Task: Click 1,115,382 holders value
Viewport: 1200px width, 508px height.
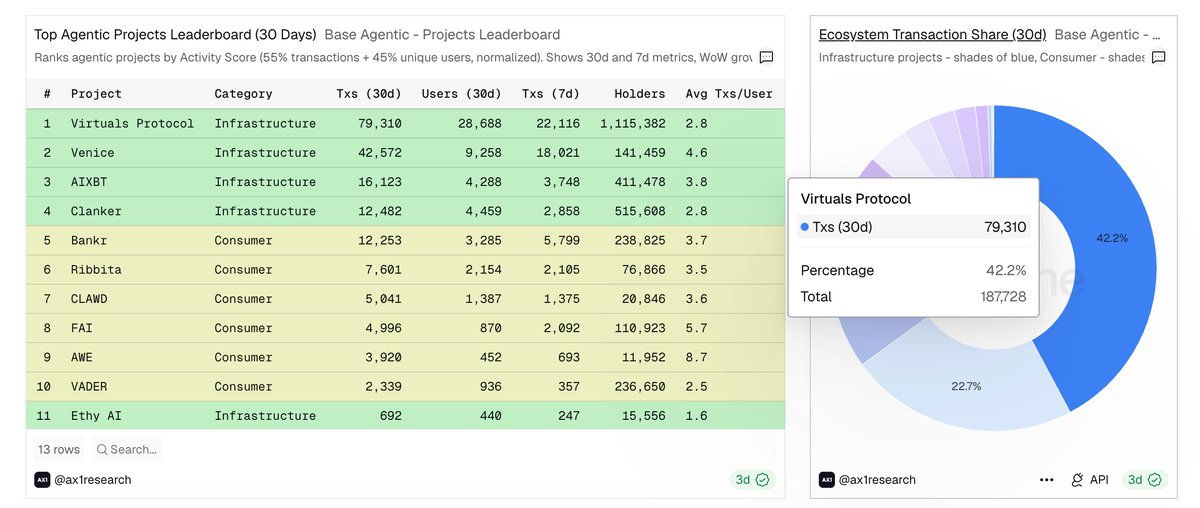Action: [633, 124]
